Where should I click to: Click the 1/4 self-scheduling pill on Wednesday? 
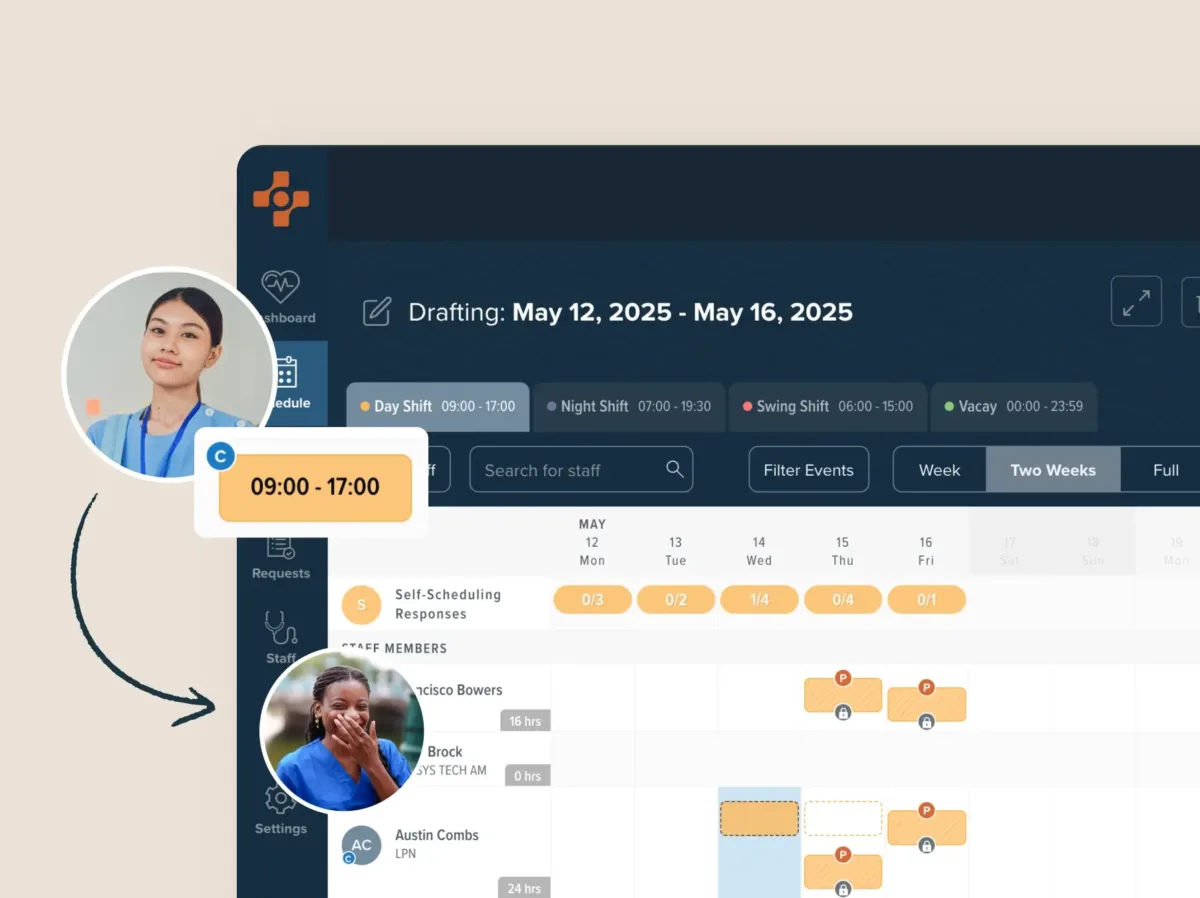pos(759,599)
